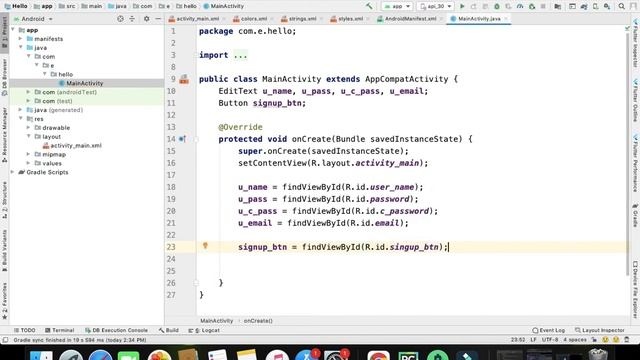Run the app with the green play icon
The width and height of the screenshot is (640, 360).
[x=462, y=6]
